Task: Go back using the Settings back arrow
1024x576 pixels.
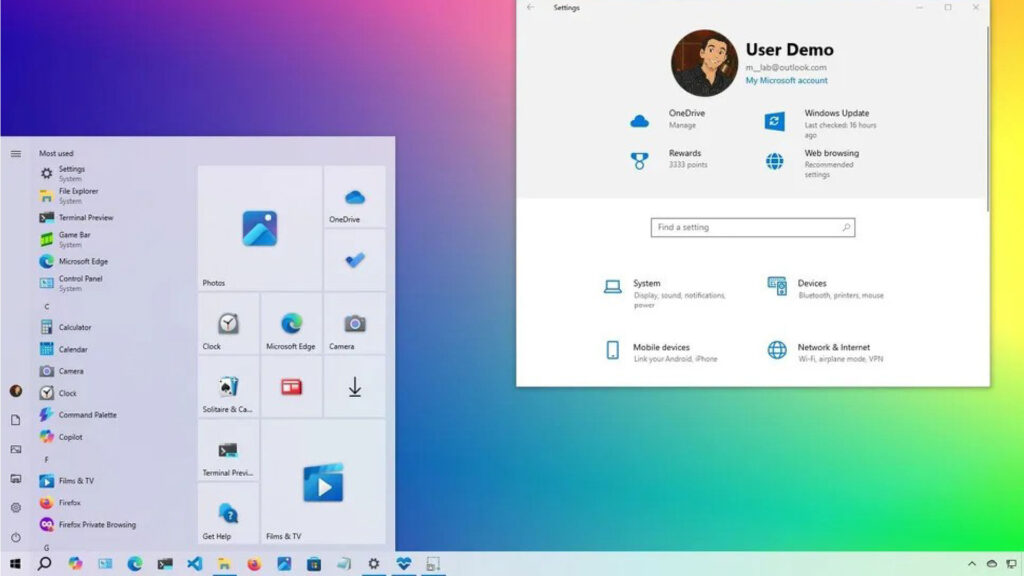Action: point(530,8)
